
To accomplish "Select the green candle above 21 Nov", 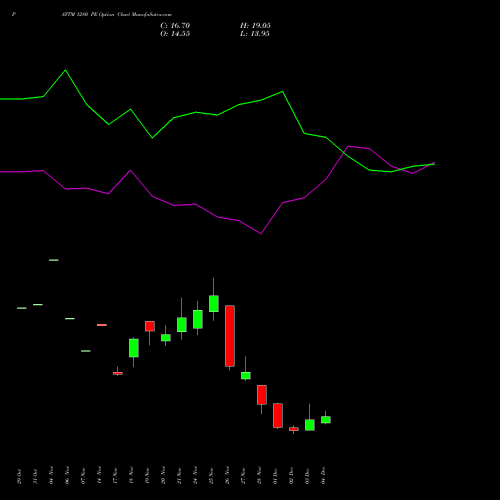I will coord(182,325).
